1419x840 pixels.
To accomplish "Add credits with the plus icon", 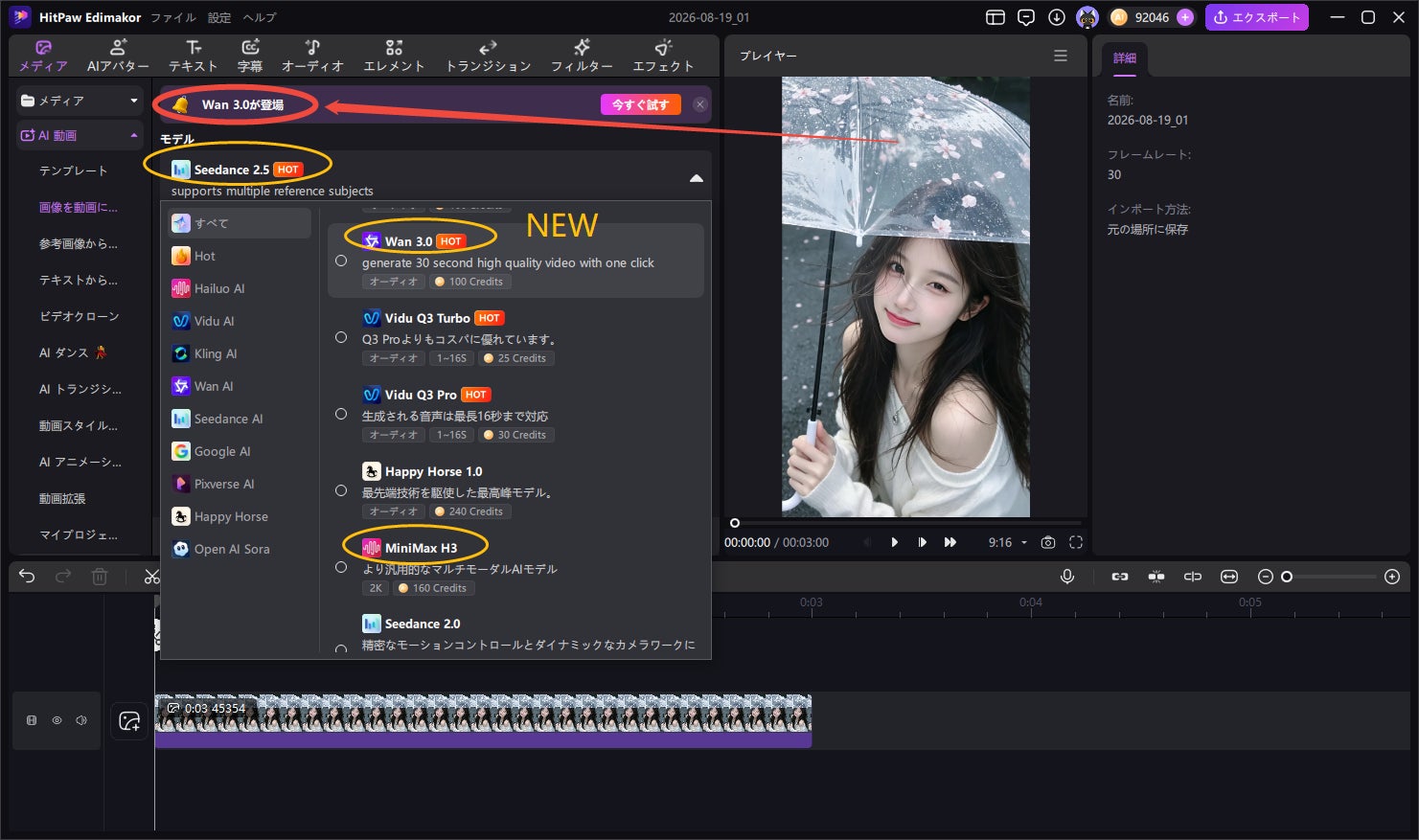I will click(x=1185, y=17).
